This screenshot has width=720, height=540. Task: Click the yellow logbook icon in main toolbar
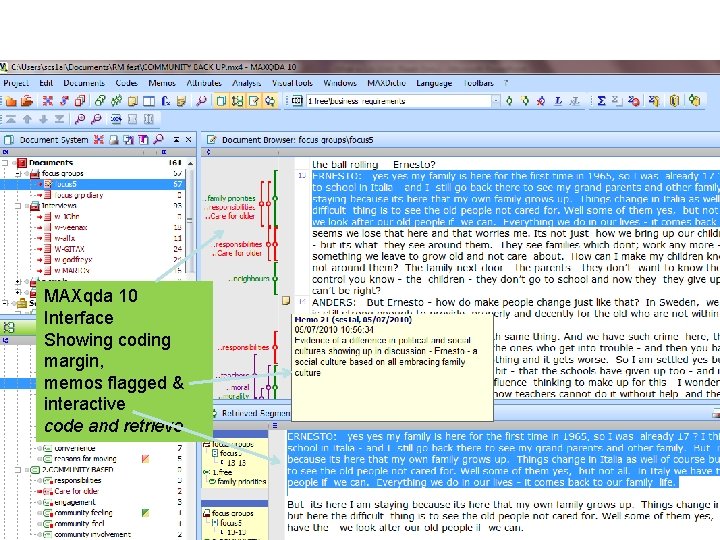(181, 101)
